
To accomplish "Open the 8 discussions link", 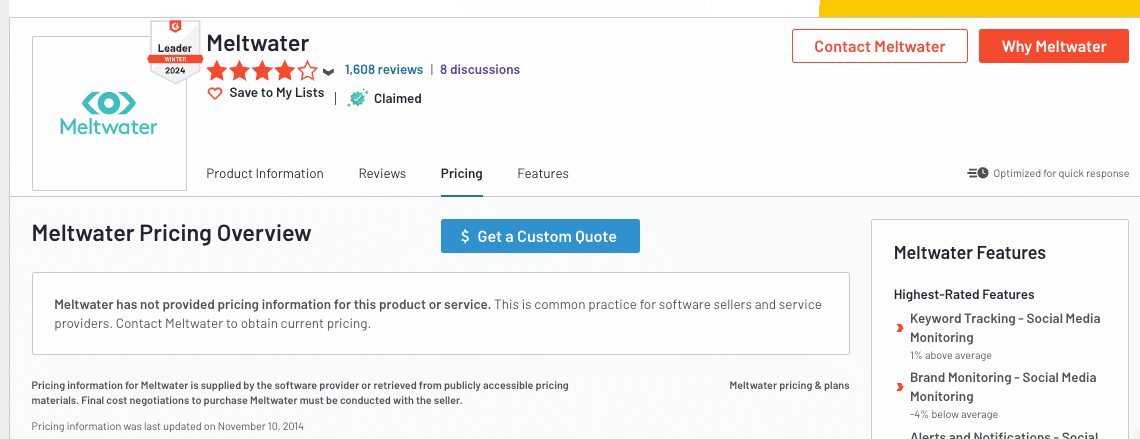I will [x=480, y=70].
